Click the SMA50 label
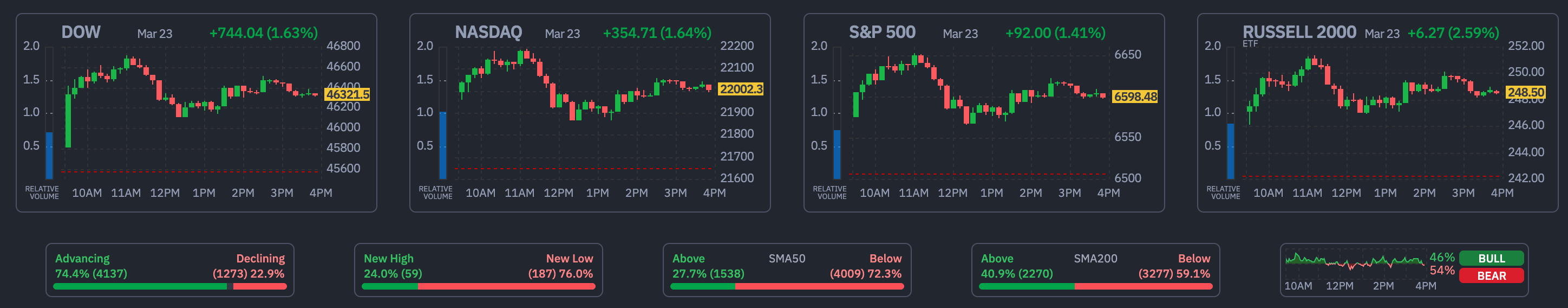This screenshot has width=1568, height=308. pos(786,259)
